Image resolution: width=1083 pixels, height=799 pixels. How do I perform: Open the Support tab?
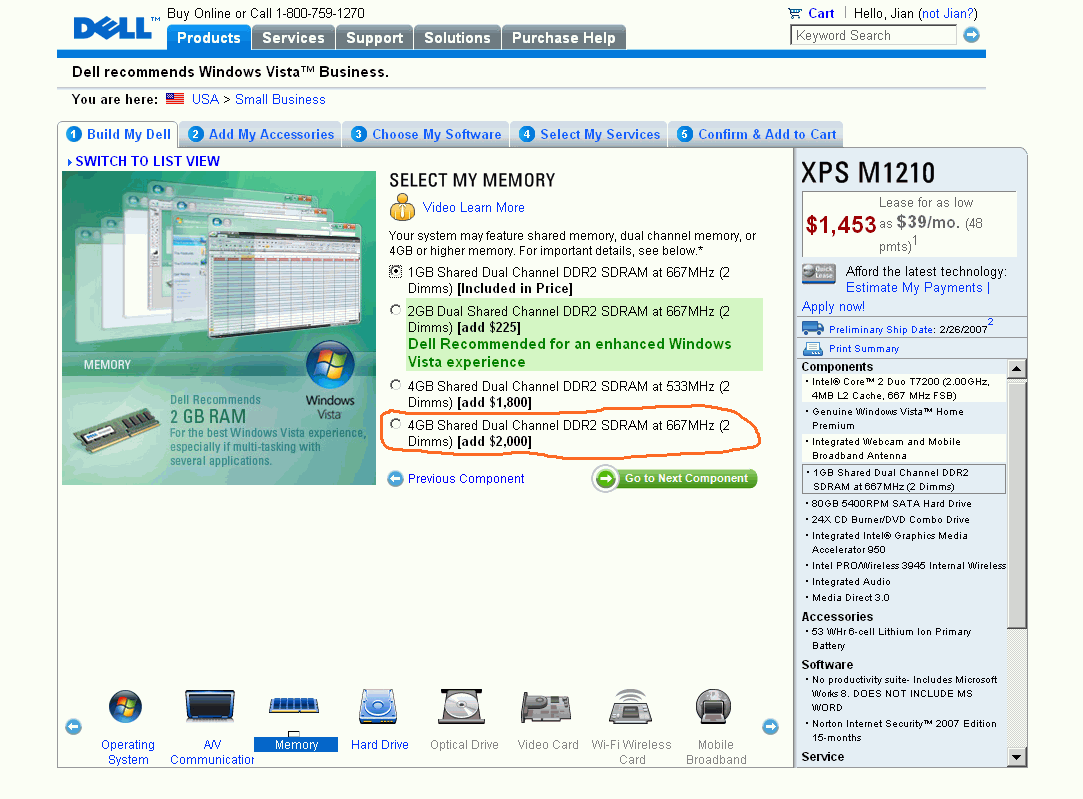click(374, 37)
